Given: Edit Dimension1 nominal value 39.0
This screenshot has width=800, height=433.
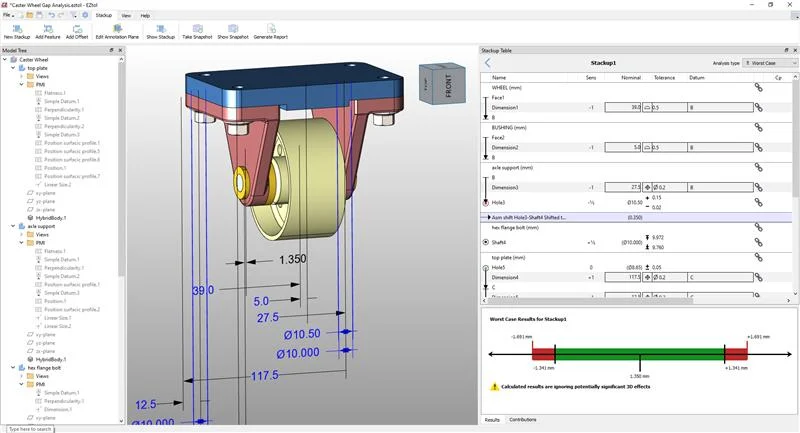Looking at the screenshot, I should [x=623, y=108].
